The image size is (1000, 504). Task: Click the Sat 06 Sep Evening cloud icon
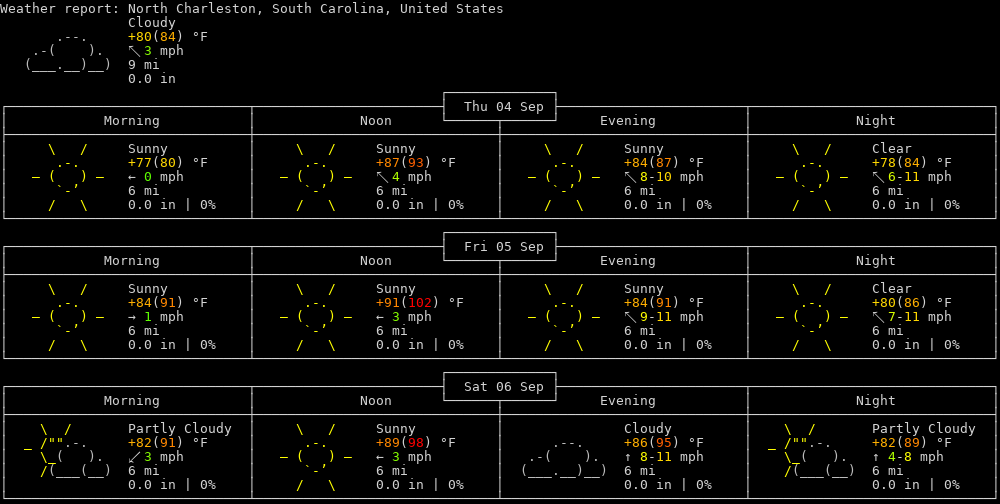click(x=564, y=457)
